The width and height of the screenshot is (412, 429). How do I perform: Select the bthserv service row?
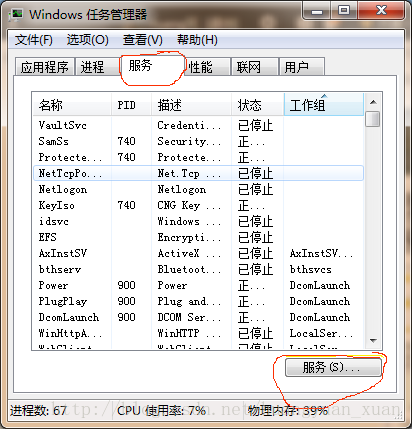click(198, 269)
